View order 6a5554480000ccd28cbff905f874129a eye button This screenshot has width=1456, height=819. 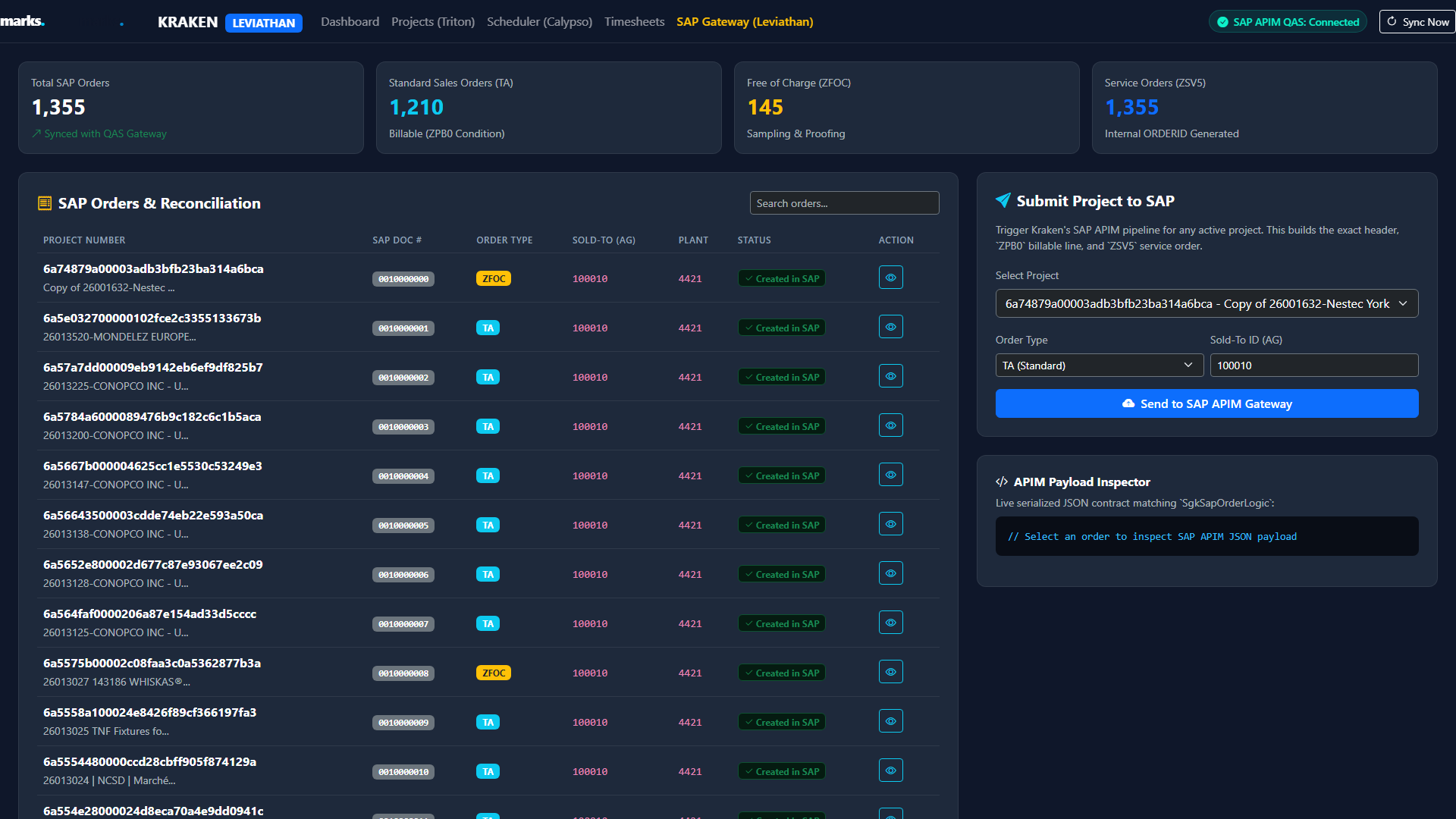pyautogui.click(x=890, y=770)
